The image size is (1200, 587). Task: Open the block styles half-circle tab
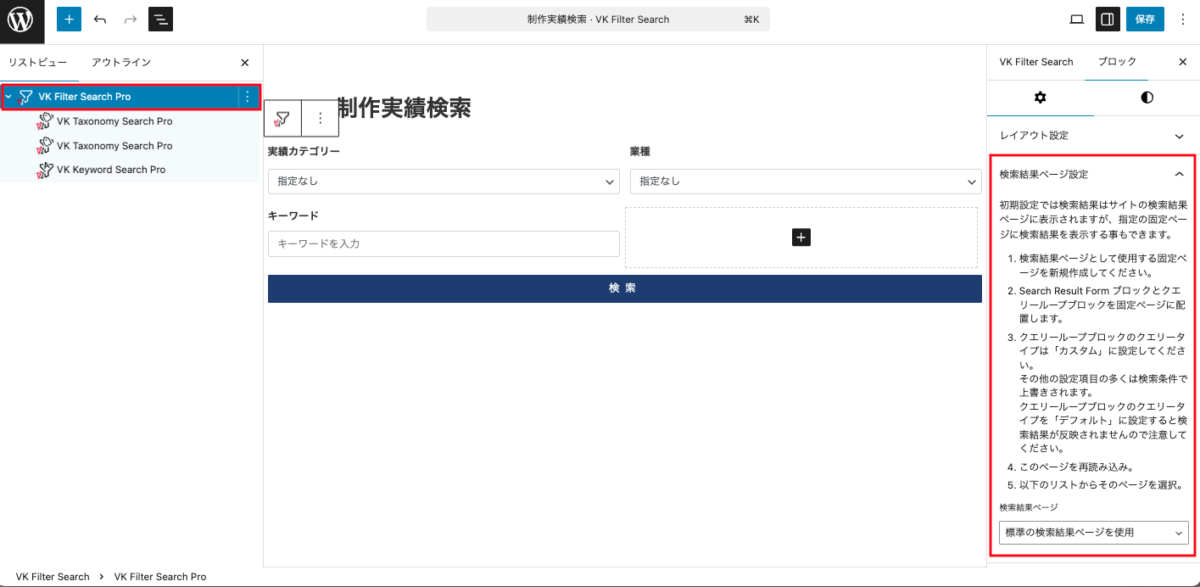coord(1146,97)
